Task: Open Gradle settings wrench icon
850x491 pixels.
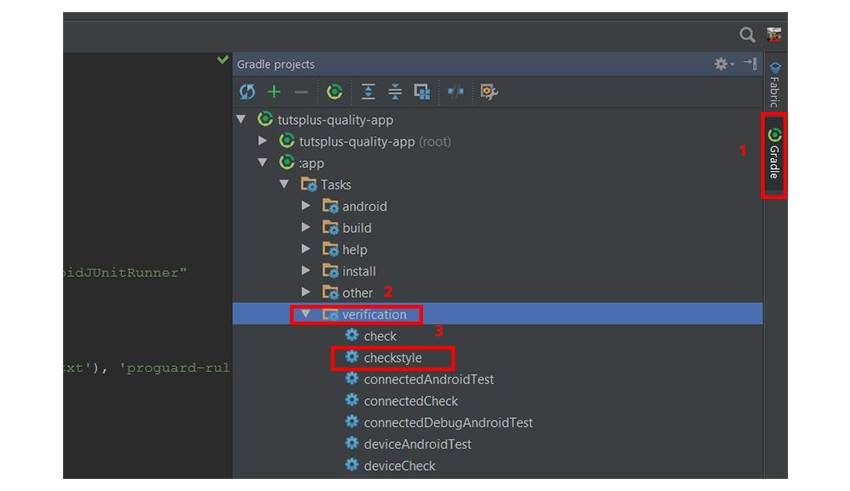Action: tap(489, 92)
